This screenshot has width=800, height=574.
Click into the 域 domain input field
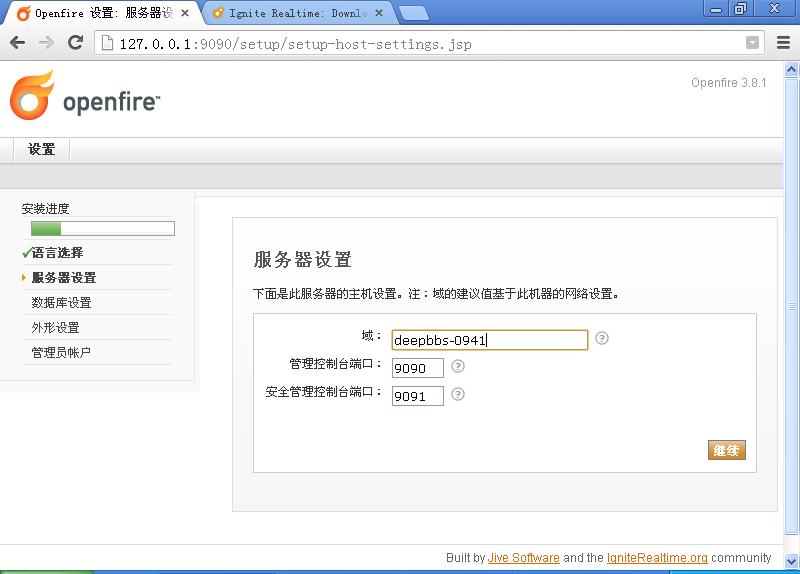(490, 340)
